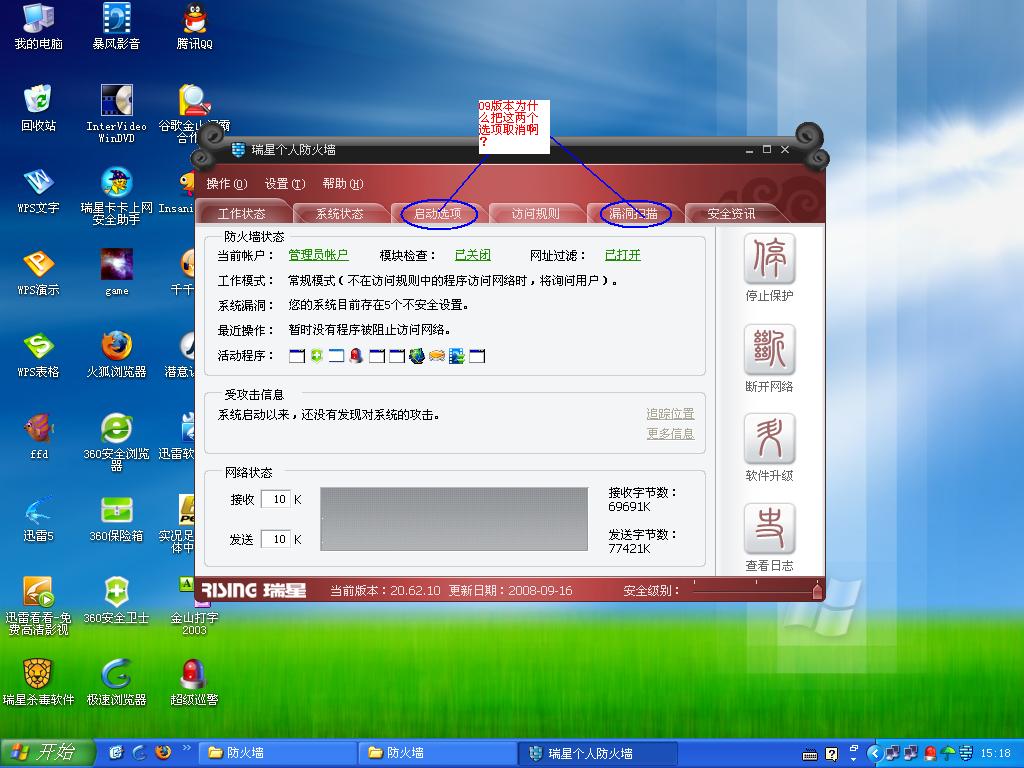The image size is (1024, 768).
Task: Click the 接收字节数: 69691K text
Action: (x=643, y=500)
